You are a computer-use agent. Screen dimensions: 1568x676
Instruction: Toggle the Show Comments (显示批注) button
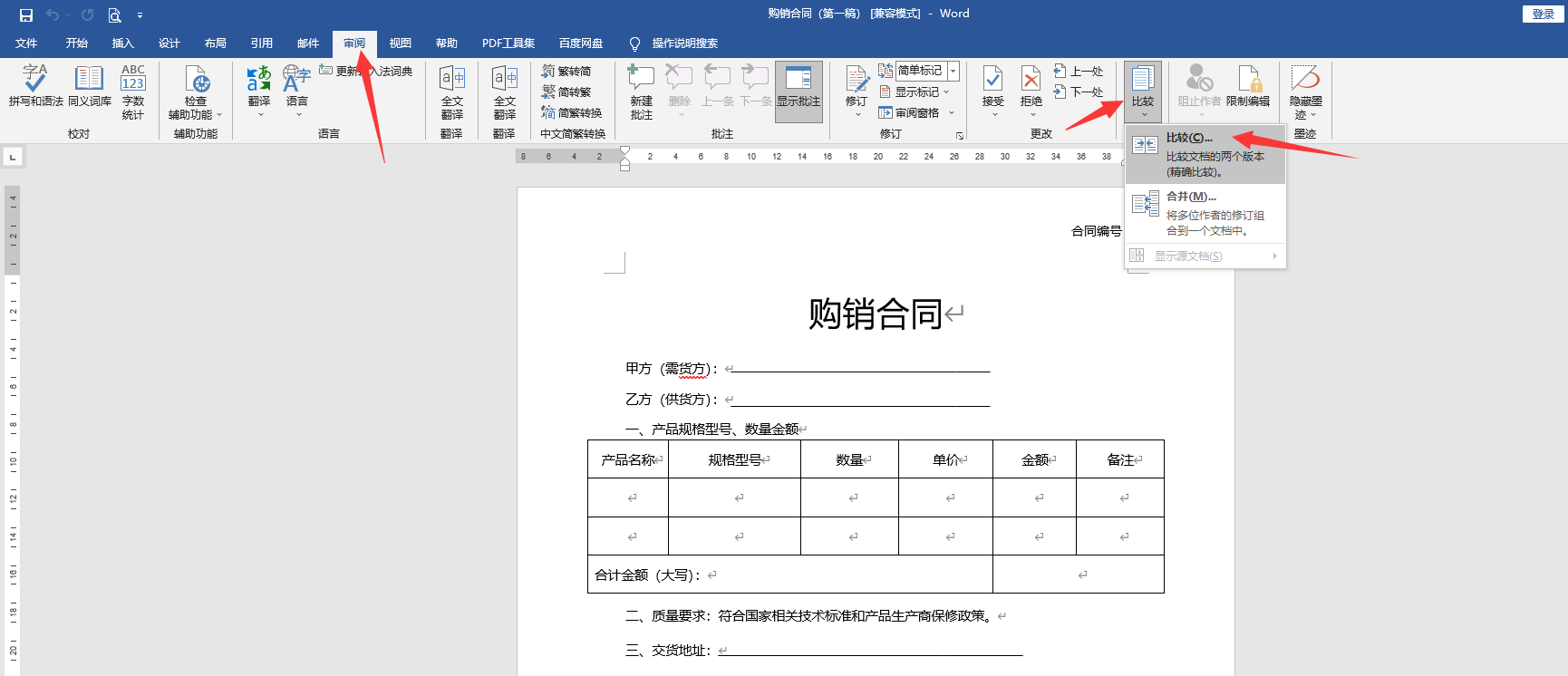(799, 87)
